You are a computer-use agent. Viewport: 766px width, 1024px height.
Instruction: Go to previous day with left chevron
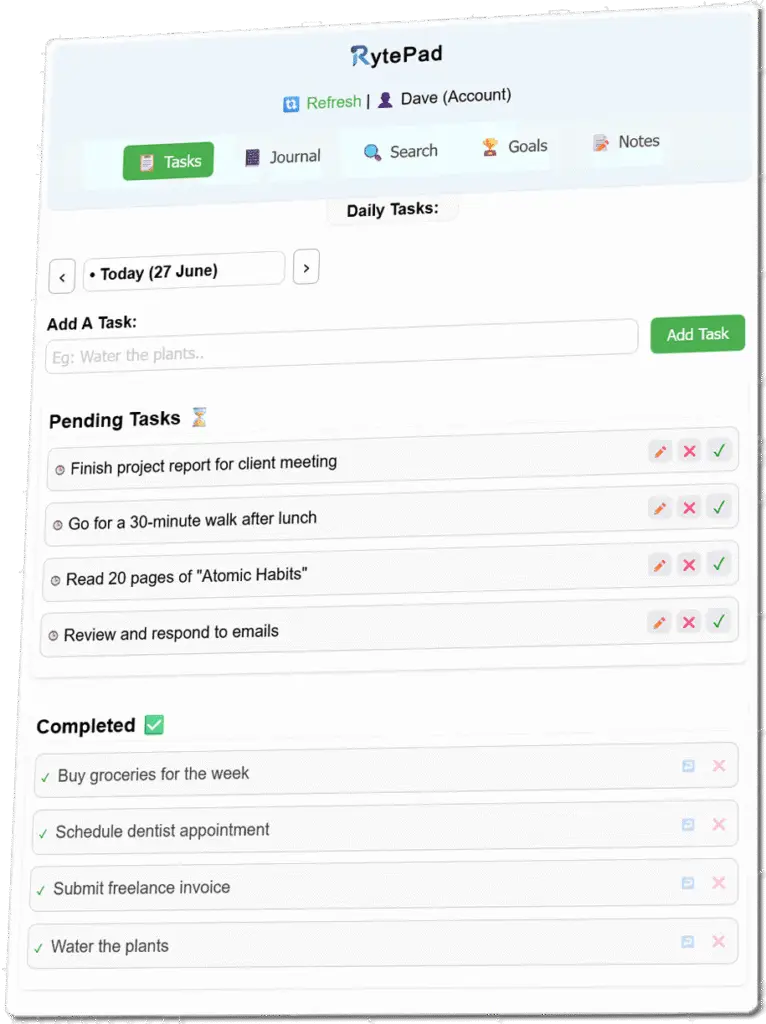pos(62,277)
